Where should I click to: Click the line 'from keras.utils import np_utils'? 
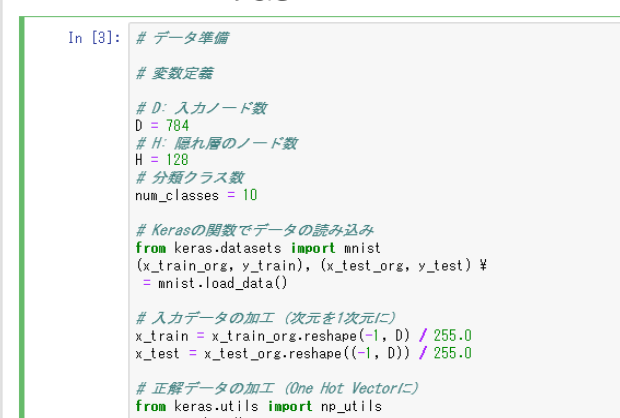pos(259,406)
